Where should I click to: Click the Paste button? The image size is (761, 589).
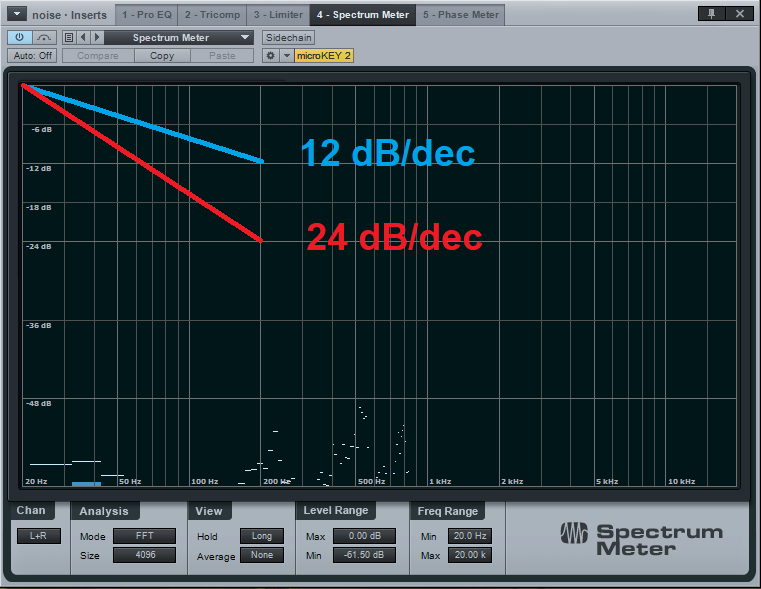(x=222, y=56)
